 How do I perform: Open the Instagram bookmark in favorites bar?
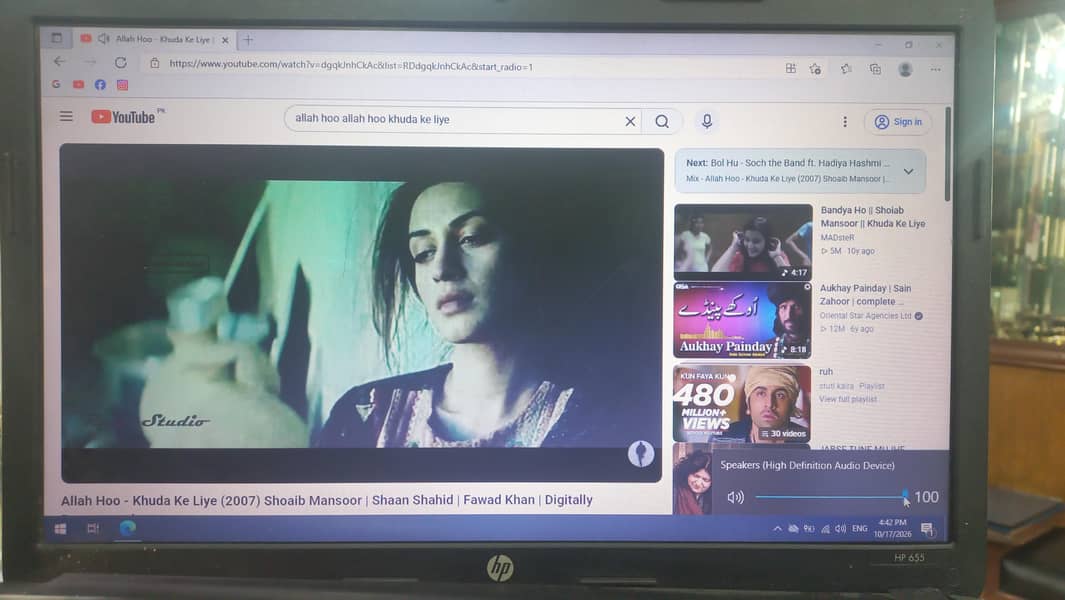122,85
